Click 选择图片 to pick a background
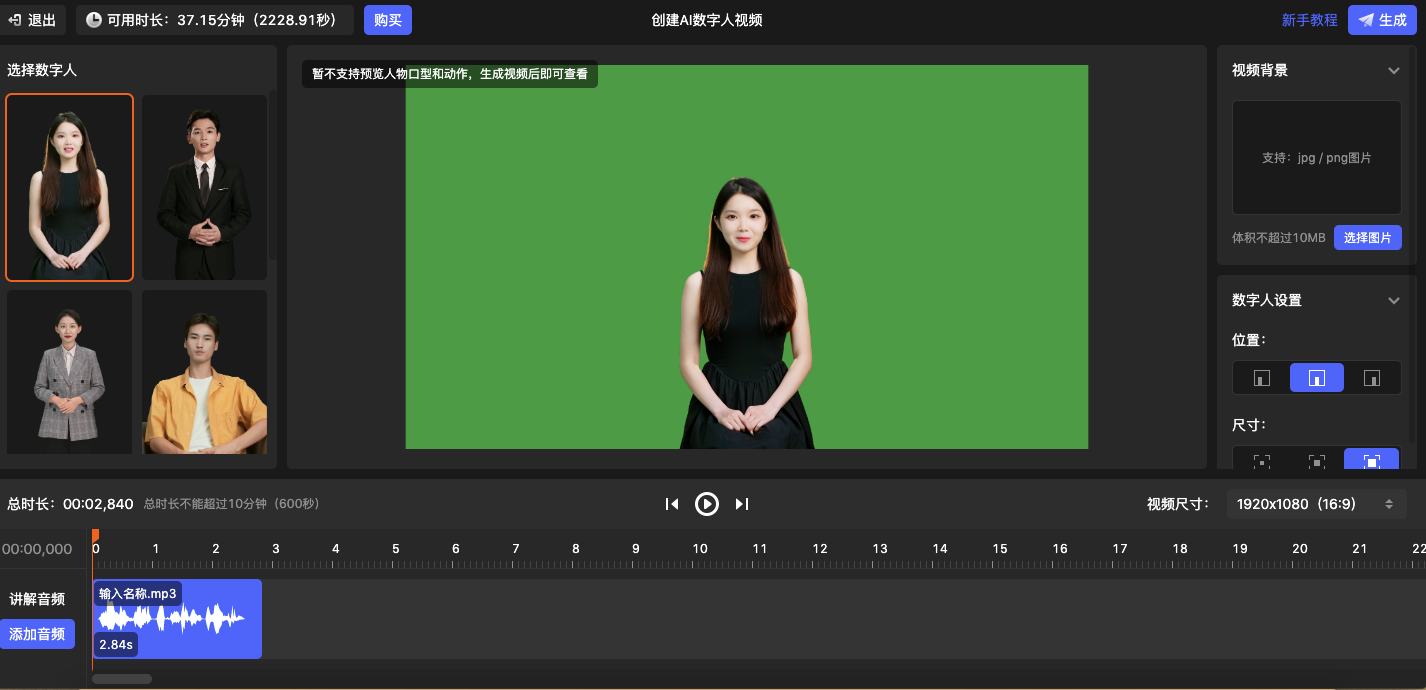Screen dimensions: 1426x690 pyautogui.click(x=1367, y=237)
